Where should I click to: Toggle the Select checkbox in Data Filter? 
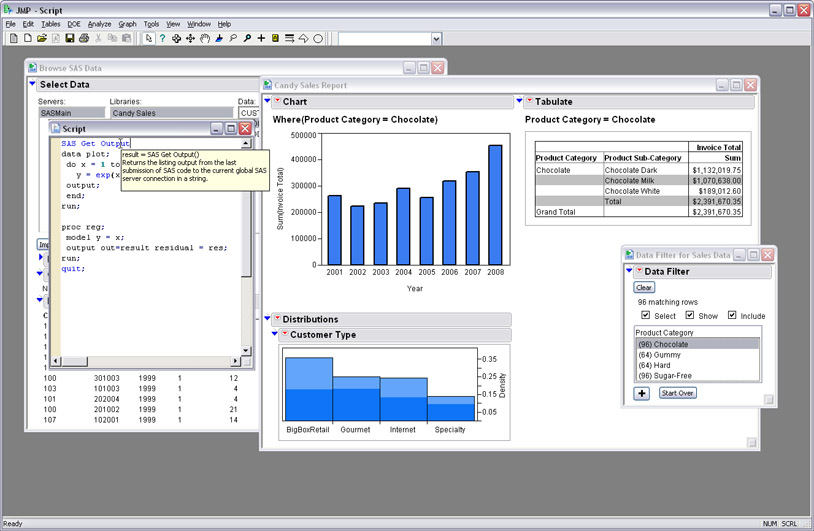tap(645, 315)
